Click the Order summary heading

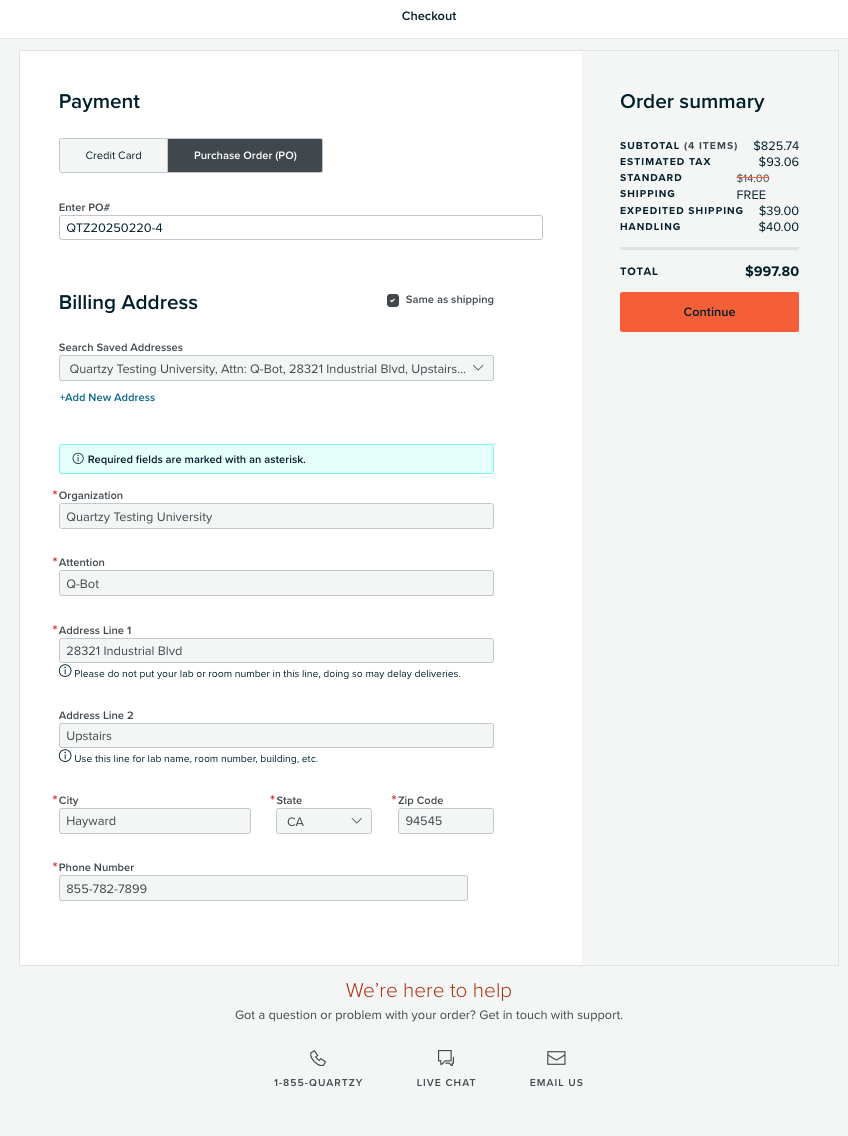[x=692, y=101]
